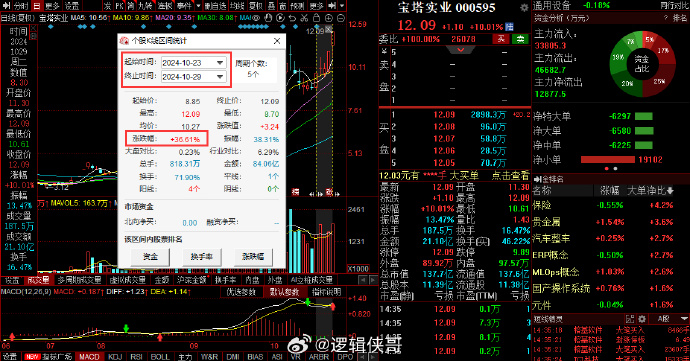Expand the rightmost top toolbar dropdown arrow
690x361 pixels.
coord(341,6)
